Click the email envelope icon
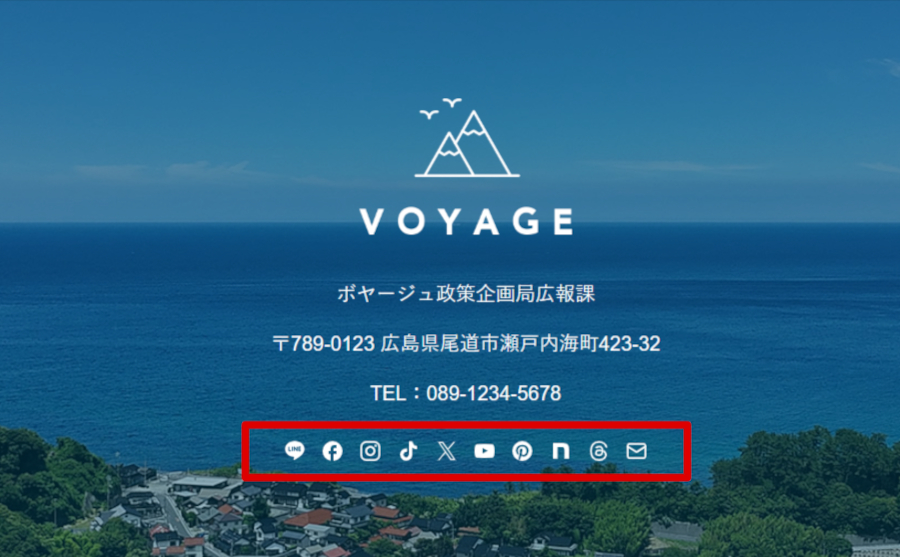The image size is (900, 557). tap(636, 451)
